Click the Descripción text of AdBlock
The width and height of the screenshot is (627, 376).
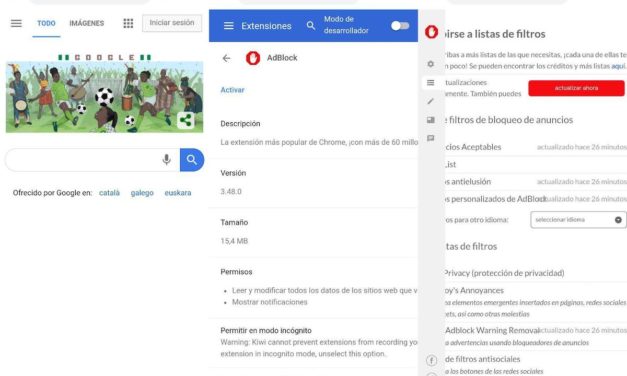(x=319, y=142)
